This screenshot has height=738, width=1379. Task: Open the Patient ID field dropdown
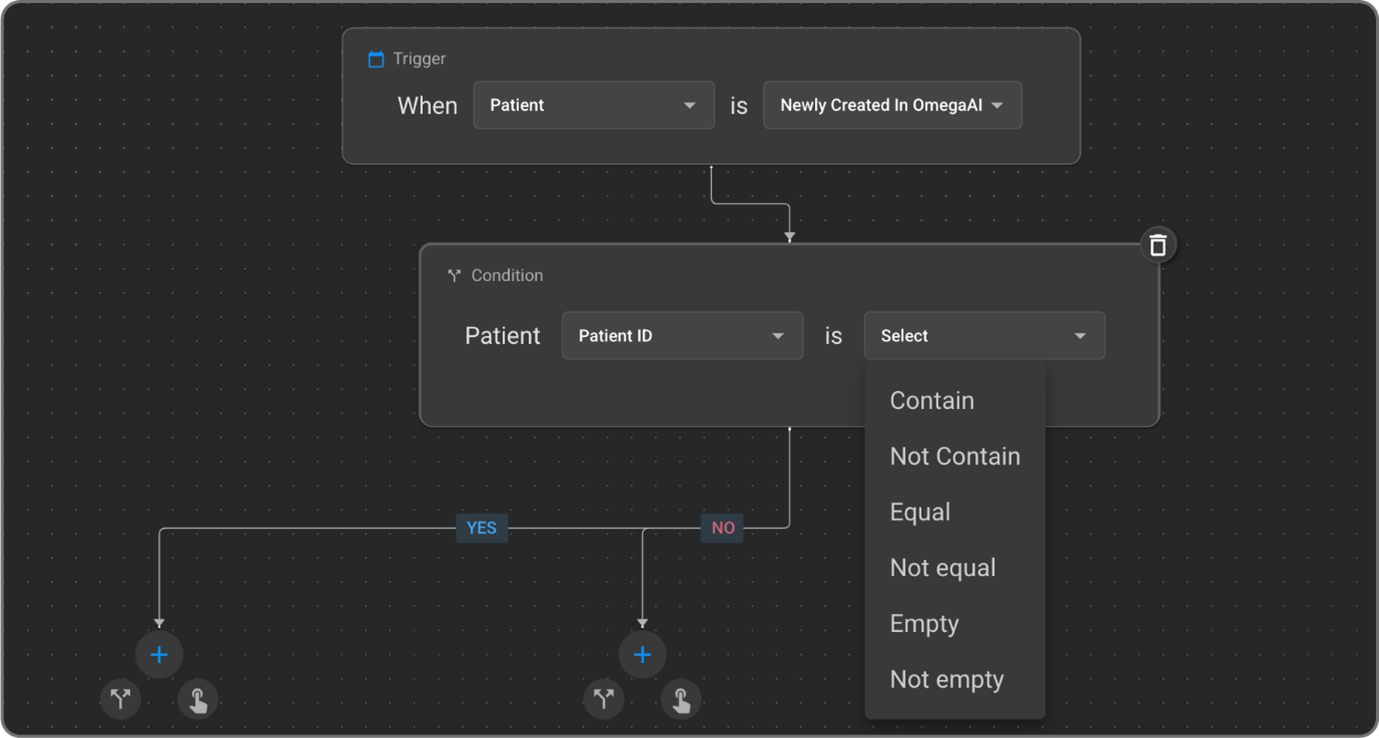tap(682, 336)
